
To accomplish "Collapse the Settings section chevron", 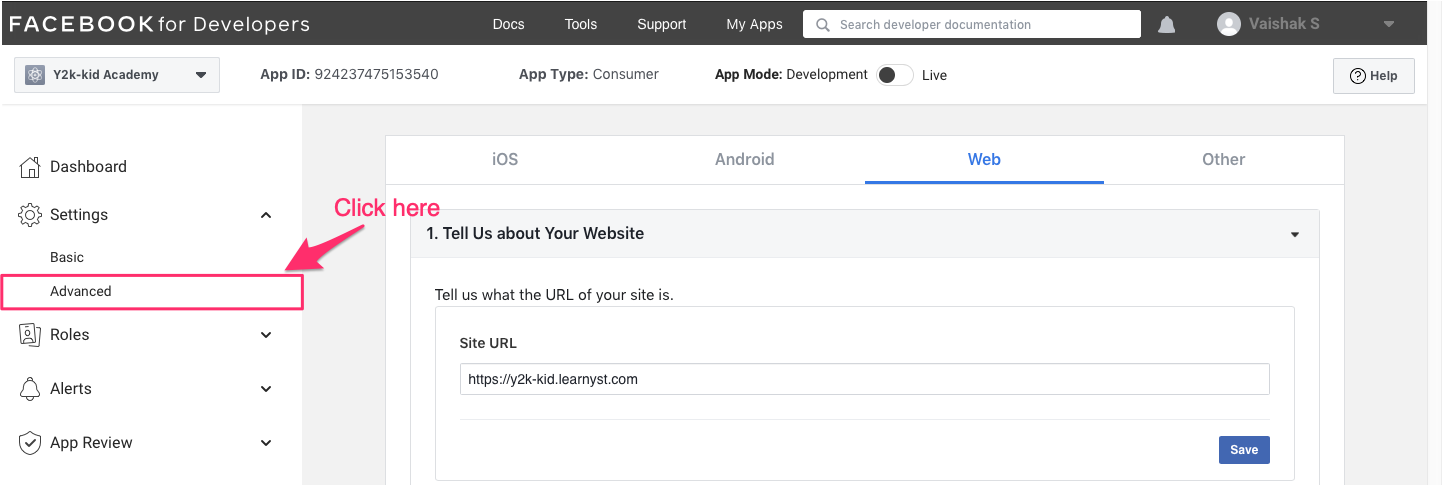I will tap(266, 215).
